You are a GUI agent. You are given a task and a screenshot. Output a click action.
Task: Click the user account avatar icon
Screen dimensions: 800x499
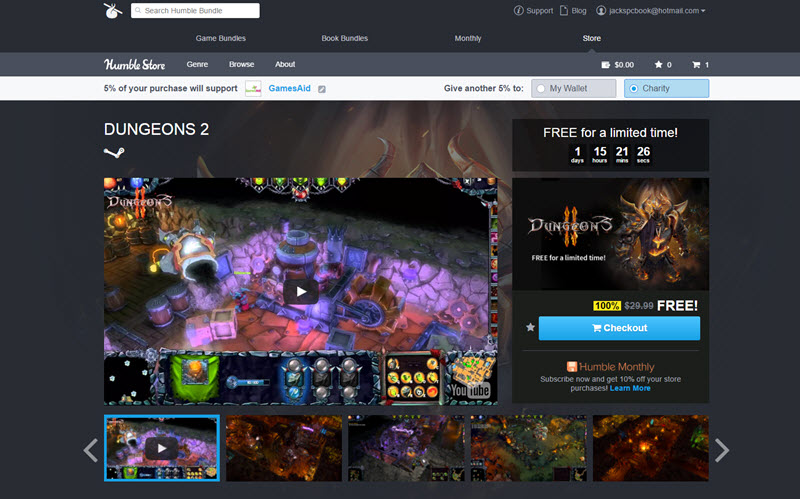click(601, 10)
